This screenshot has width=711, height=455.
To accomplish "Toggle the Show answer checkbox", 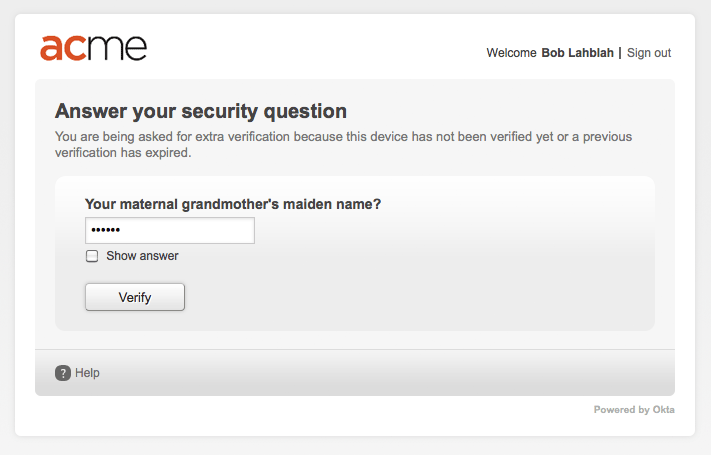I will tap(92, 256).
